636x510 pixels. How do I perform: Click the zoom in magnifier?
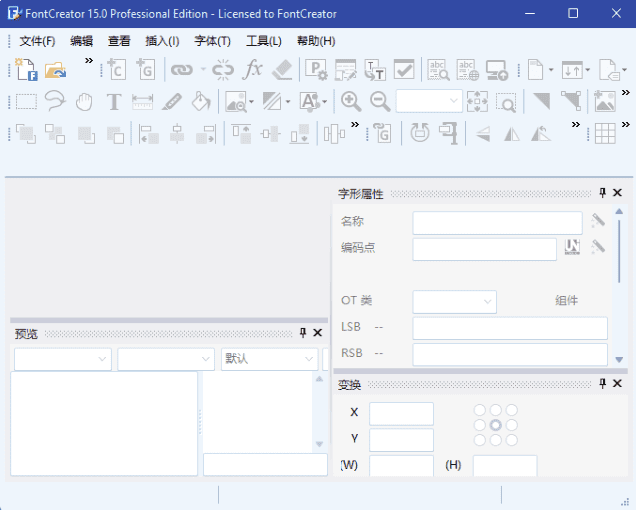(x=351, y=101)
